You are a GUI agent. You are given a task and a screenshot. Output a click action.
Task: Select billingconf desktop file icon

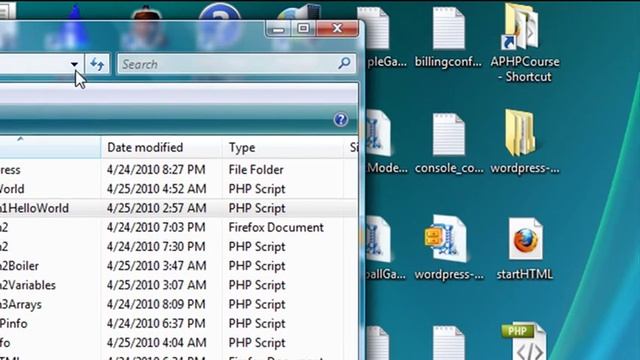click(x=448, y=38)
